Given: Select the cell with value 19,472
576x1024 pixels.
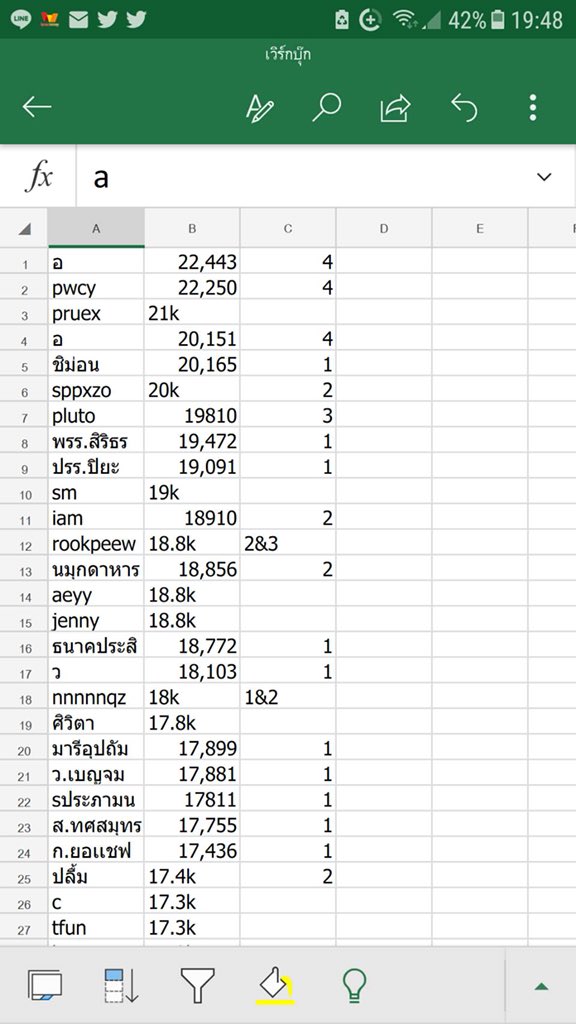Looking at the screenshot, I should [192, 442].
